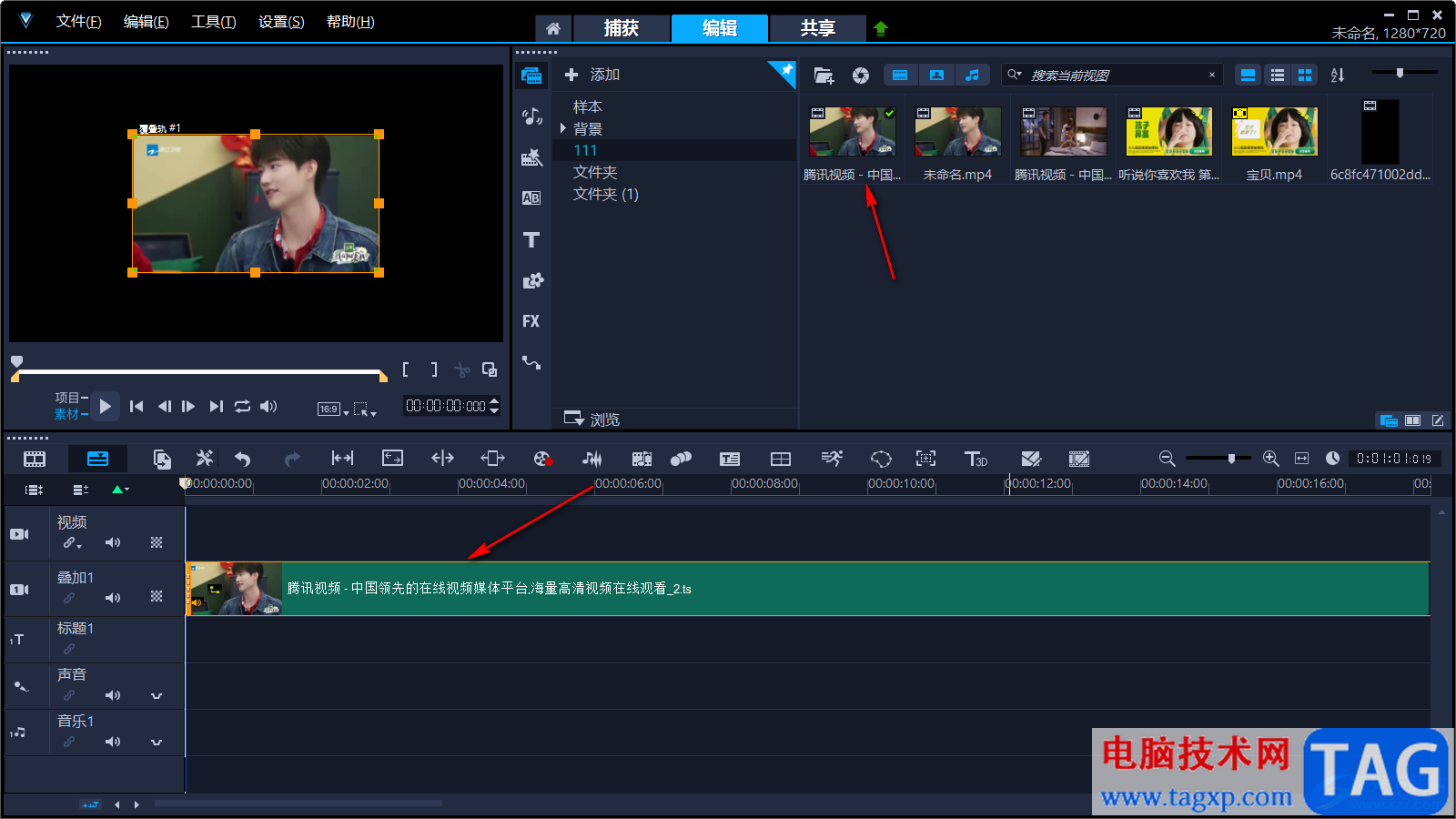The image size is (1456, 819).
Task: Open the Transitions library icon
Action: (531, 198)
